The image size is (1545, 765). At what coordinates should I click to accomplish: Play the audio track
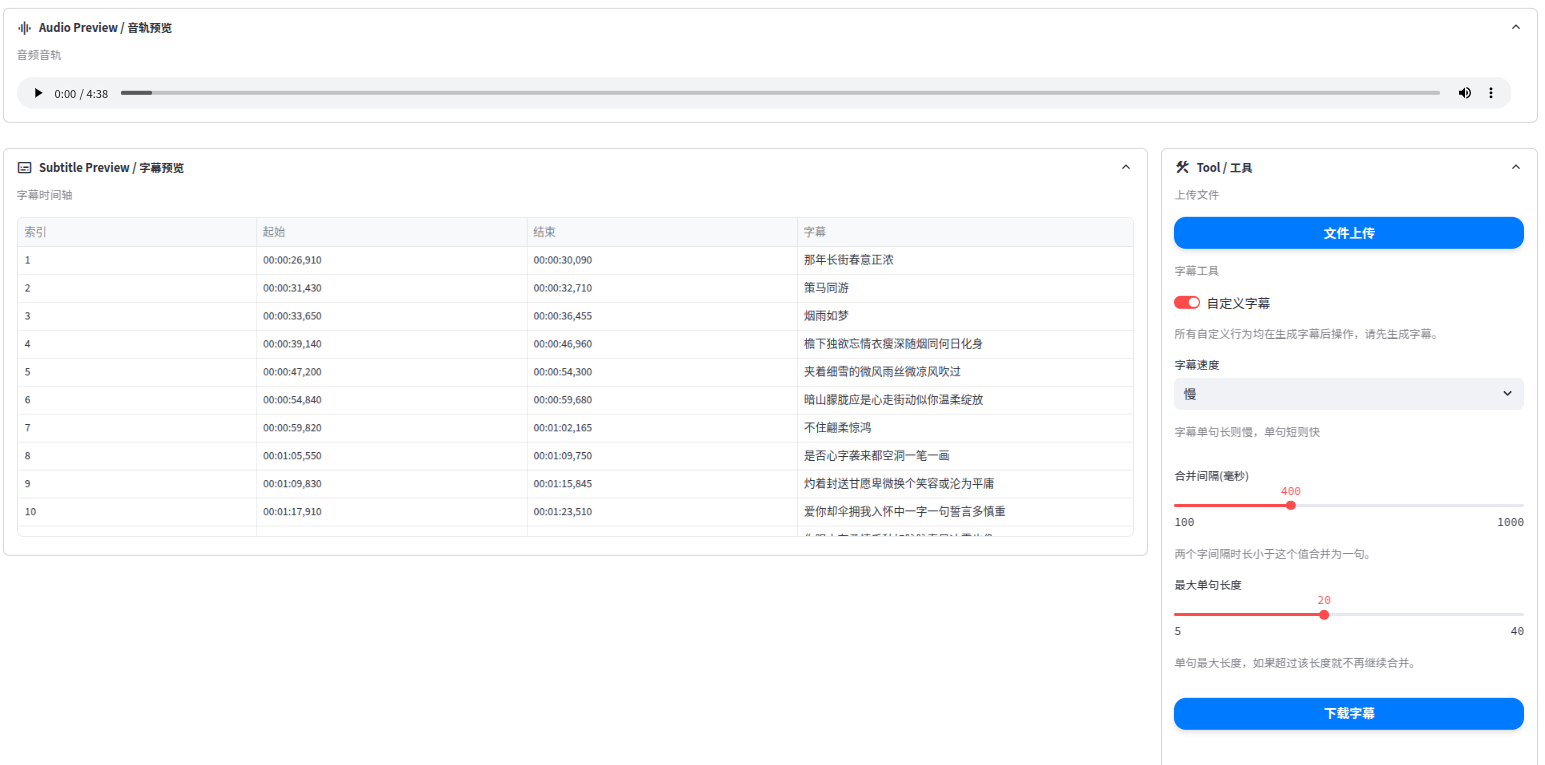click(x=38, y=93)
